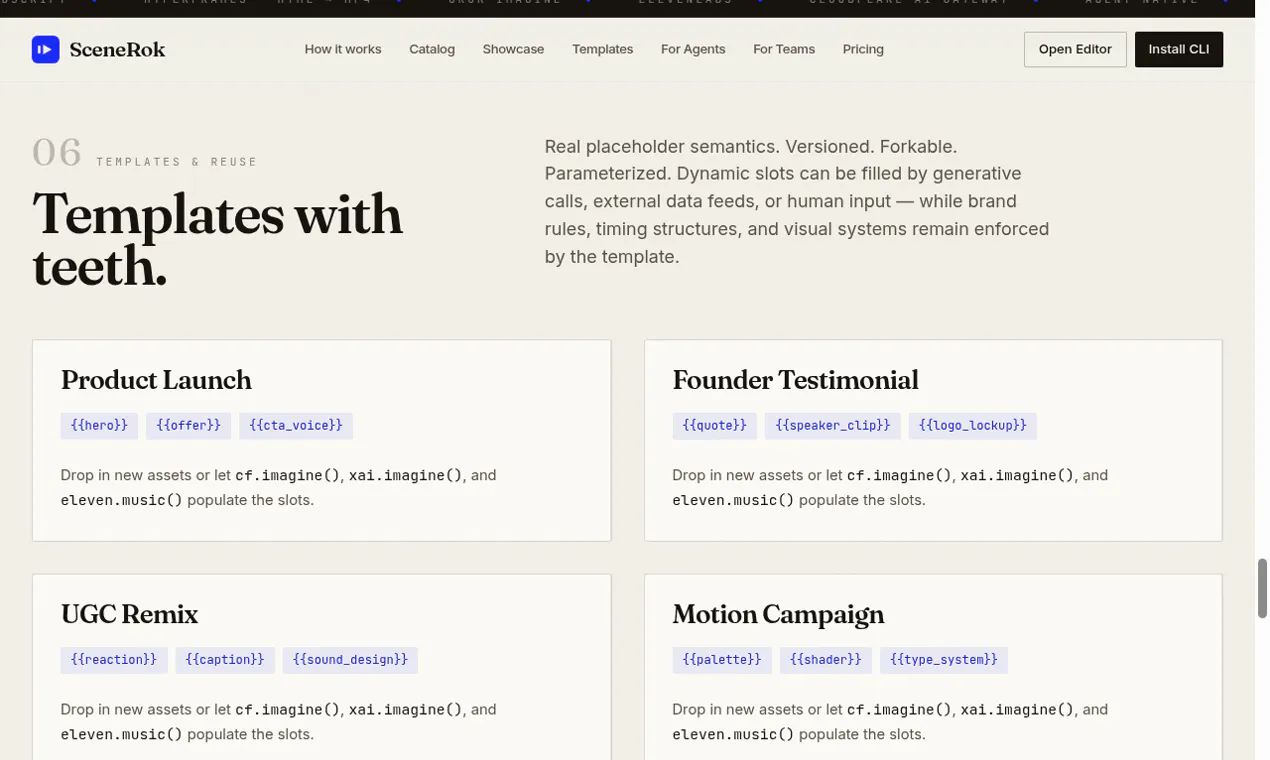This screenshot has width=1270, height=760.
Task: Click the {{palette}} slot tag
Action: [722, 659]
